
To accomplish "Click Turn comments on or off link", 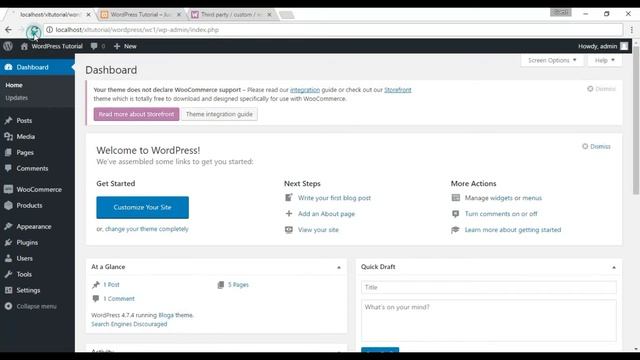I will click(x=501, y=213).
